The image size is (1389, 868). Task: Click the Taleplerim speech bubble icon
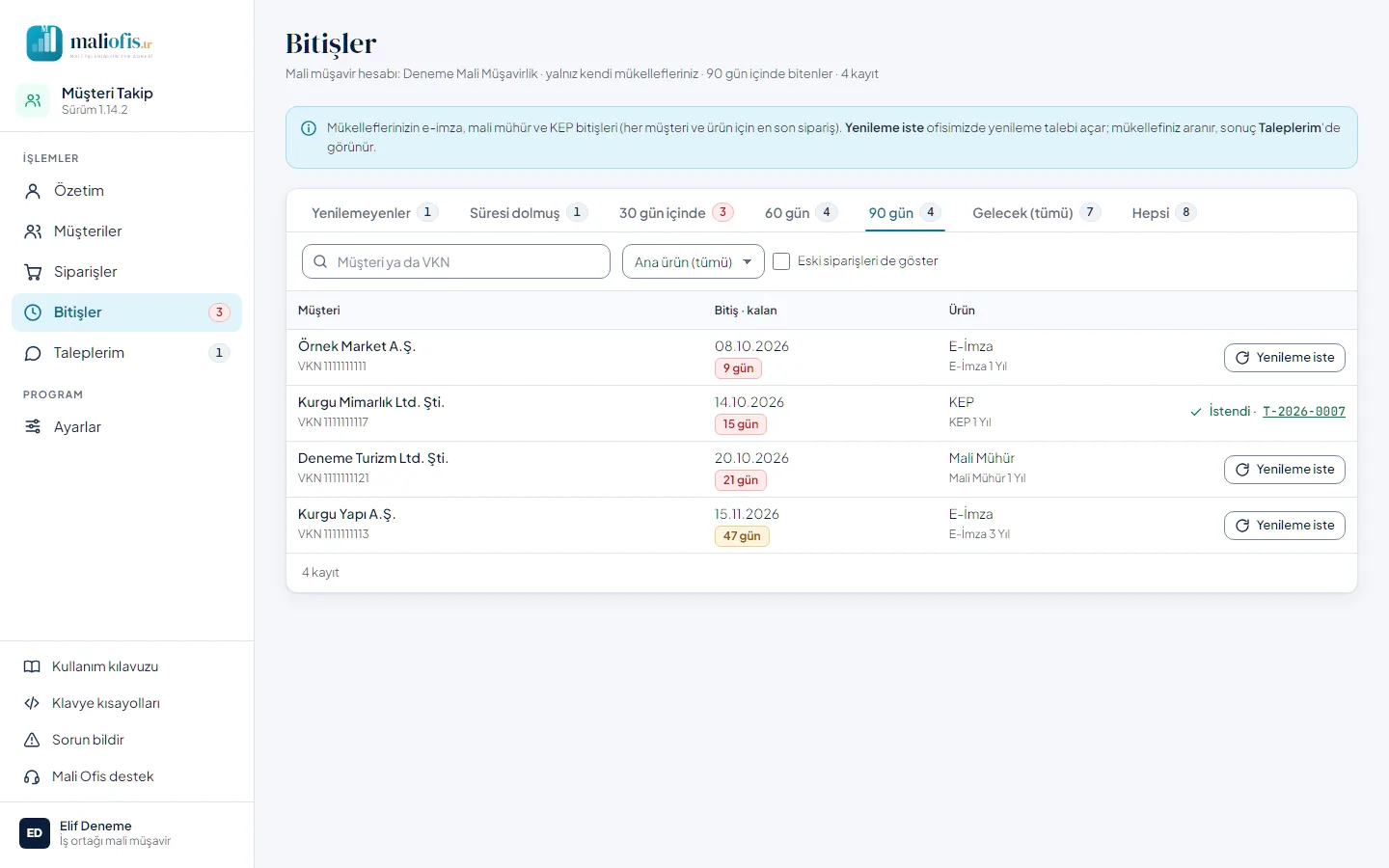[x=33, y=353]
